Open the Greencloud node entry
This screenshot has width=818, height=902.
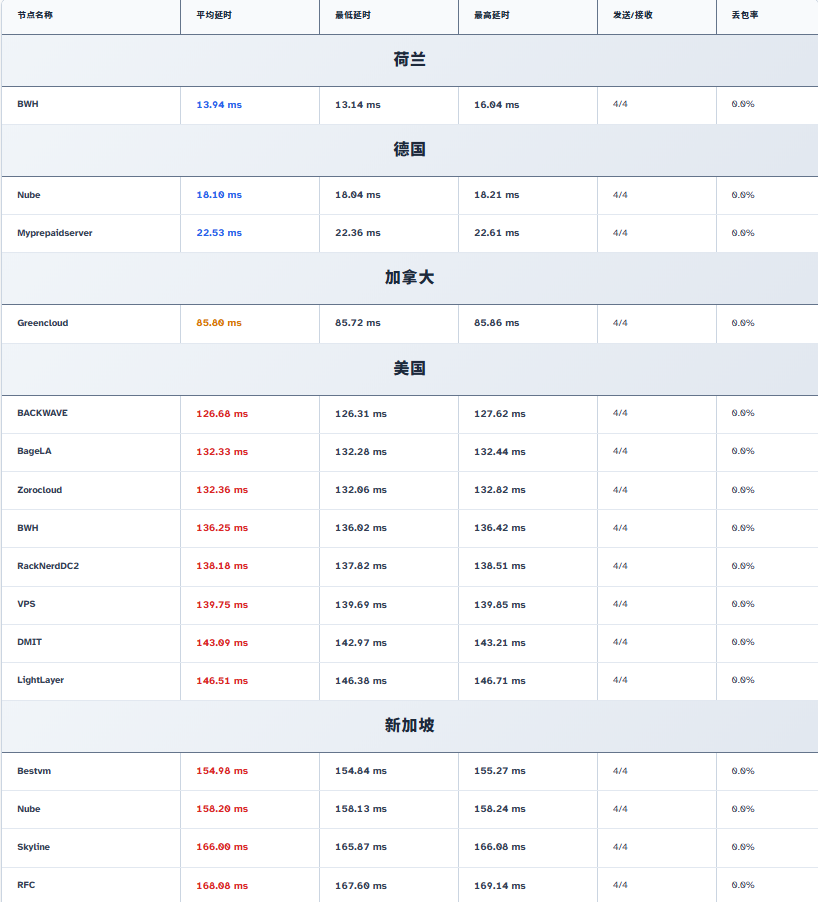[x=43, y=323]
